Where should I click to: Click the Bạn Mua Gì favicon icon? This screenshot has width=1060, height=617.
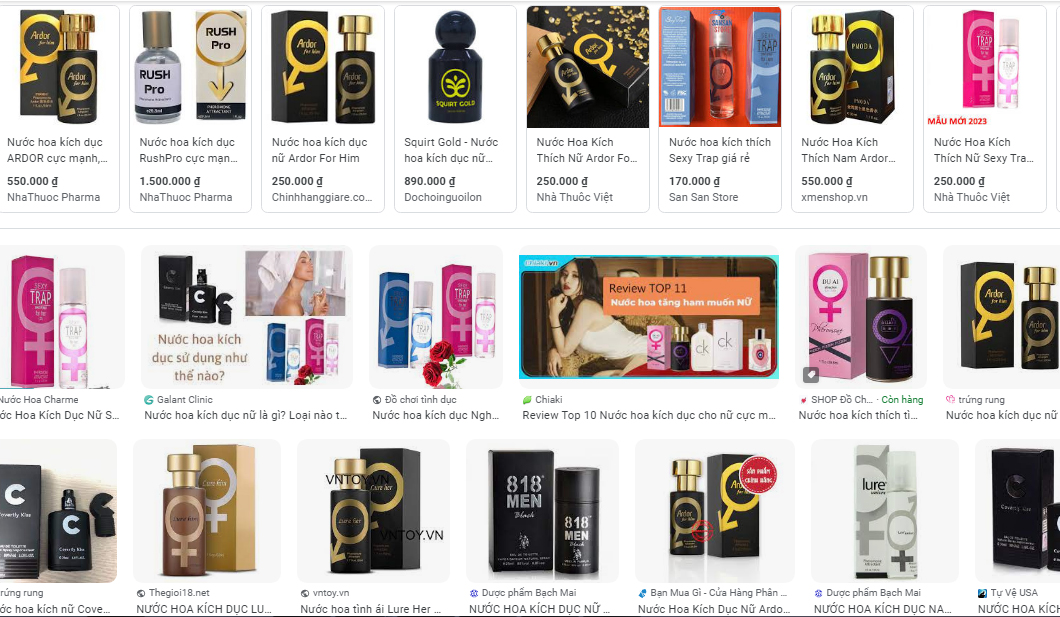click(x=642, y=593)
